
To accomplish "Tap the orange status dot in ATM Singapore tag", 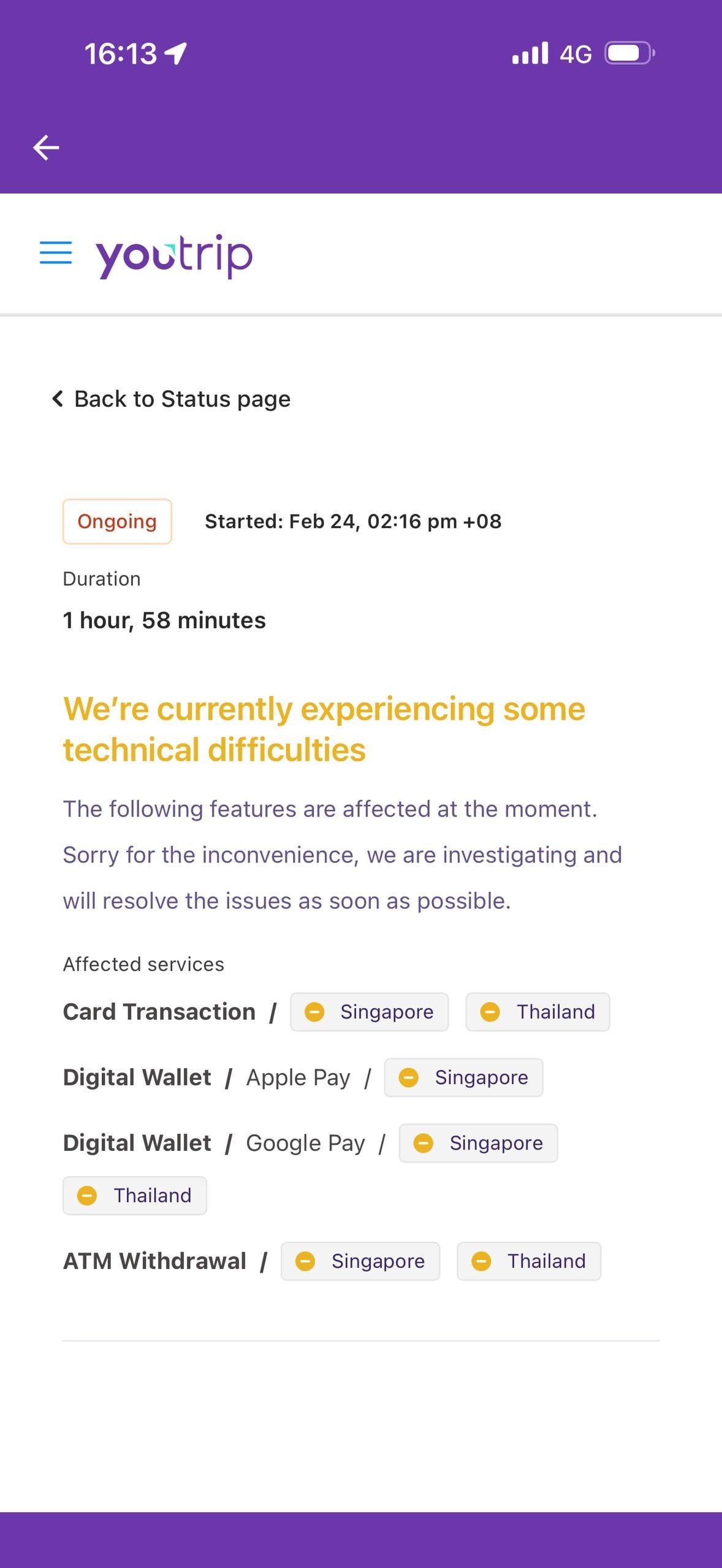I will (x=305, y=1261).
